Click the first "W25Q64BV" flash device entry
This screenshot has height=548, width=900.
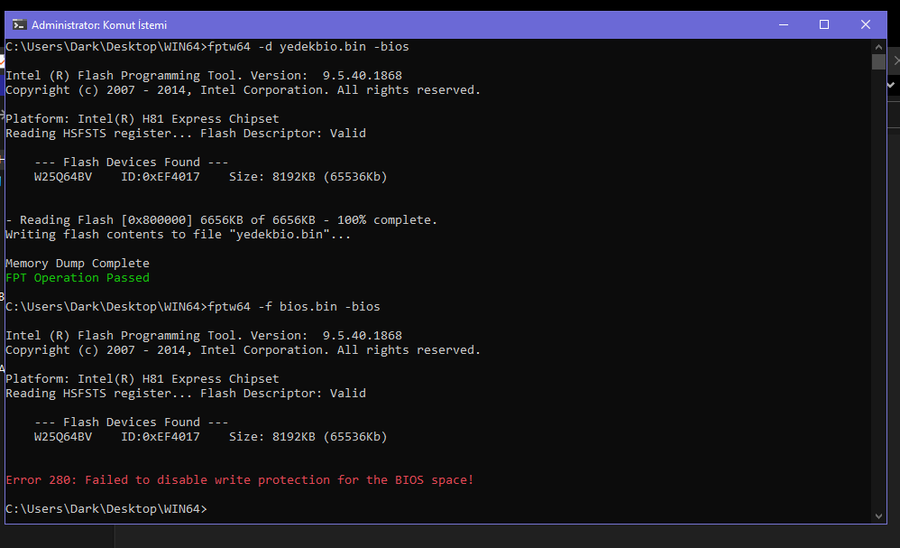tap(63, 177)
